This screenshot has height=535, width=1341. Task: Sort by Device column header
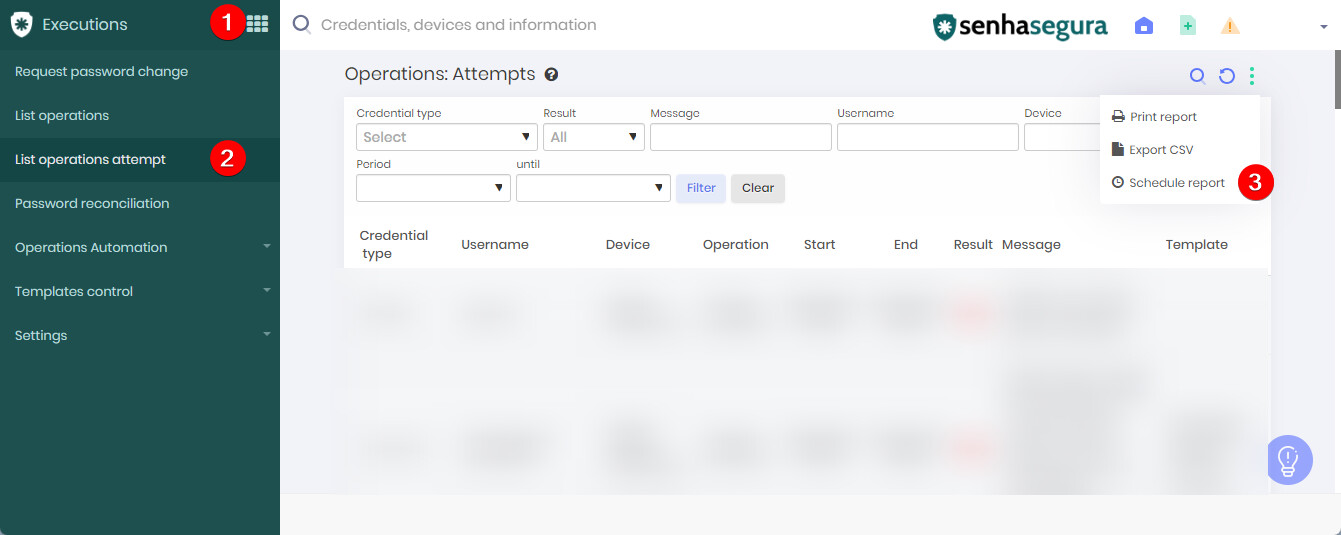[x=628, y=245]
